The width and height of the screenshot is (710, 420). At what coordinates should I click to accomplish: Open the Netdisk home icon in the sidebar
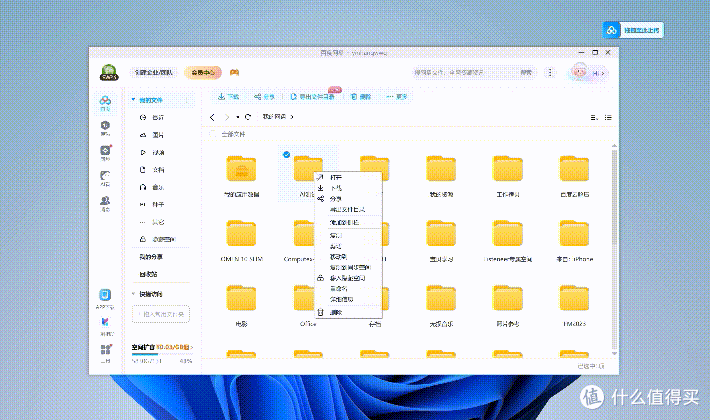pos(105,103)
